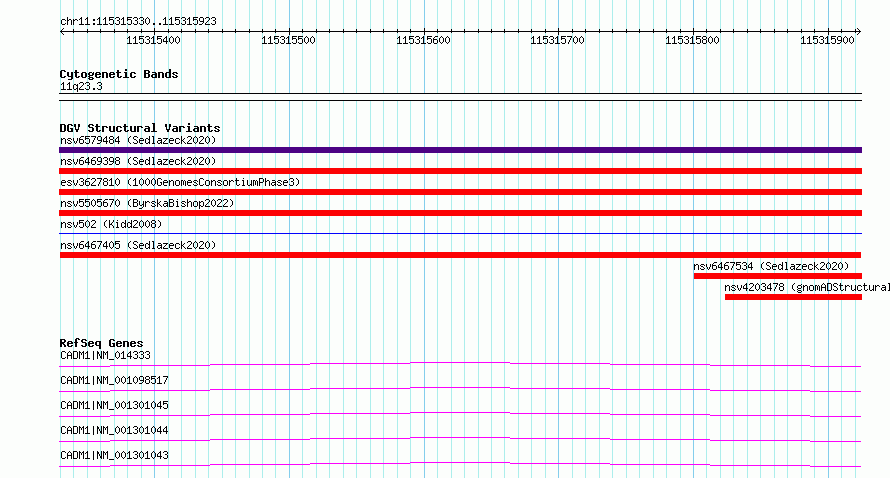Click the left arrow end of the ruler
This screenshot has width=890, height=478.
[x=62, y=32]
